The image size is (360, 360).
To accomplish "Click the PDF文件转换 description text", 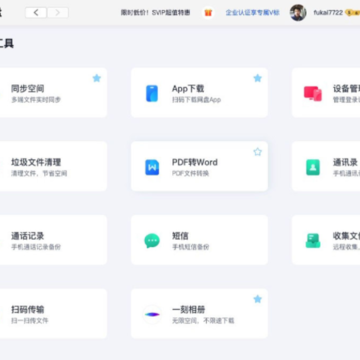I will [190, 173].
